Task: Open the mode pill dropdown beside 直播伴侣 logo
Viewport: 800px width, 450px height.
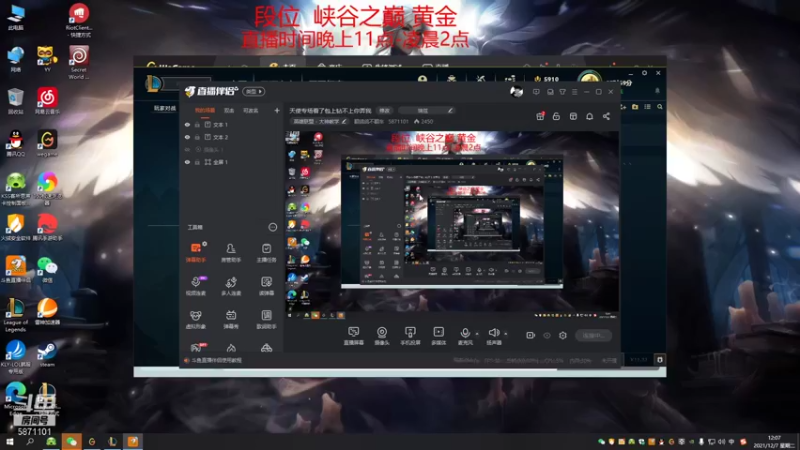Action: click(254, 91)
